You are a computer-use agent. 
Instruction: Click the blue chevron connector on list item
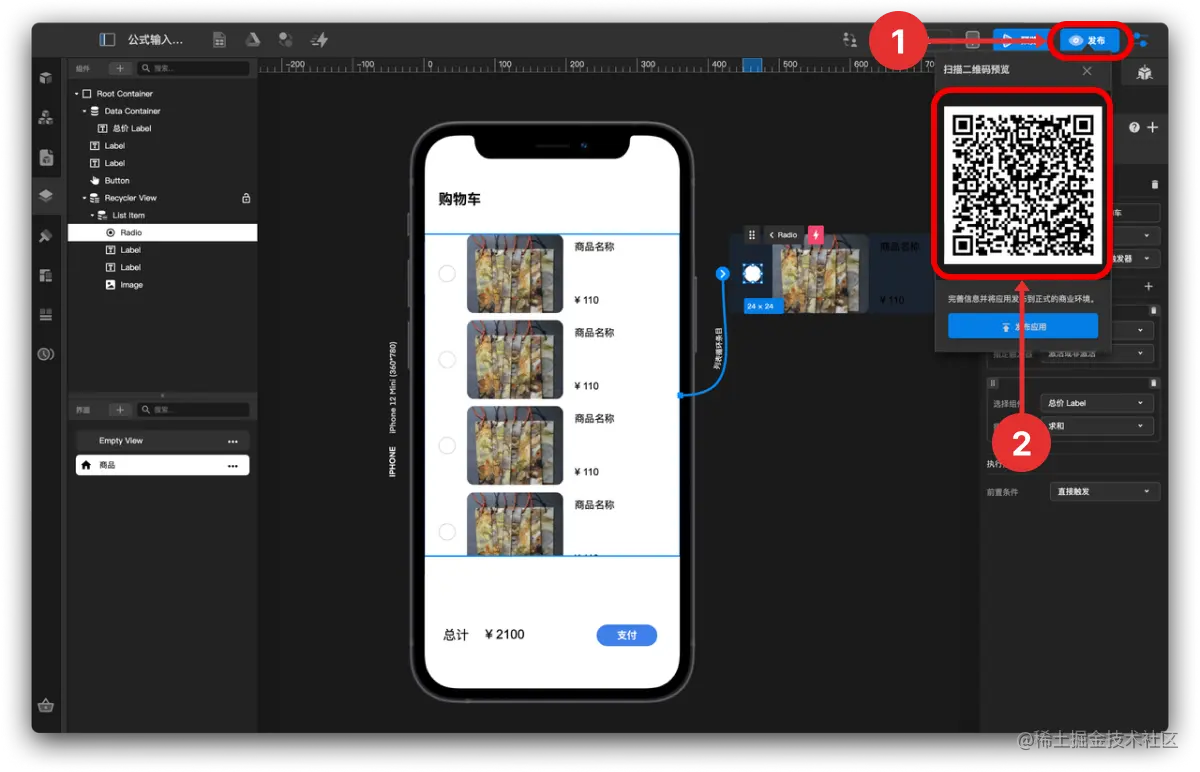coord(723,273)
